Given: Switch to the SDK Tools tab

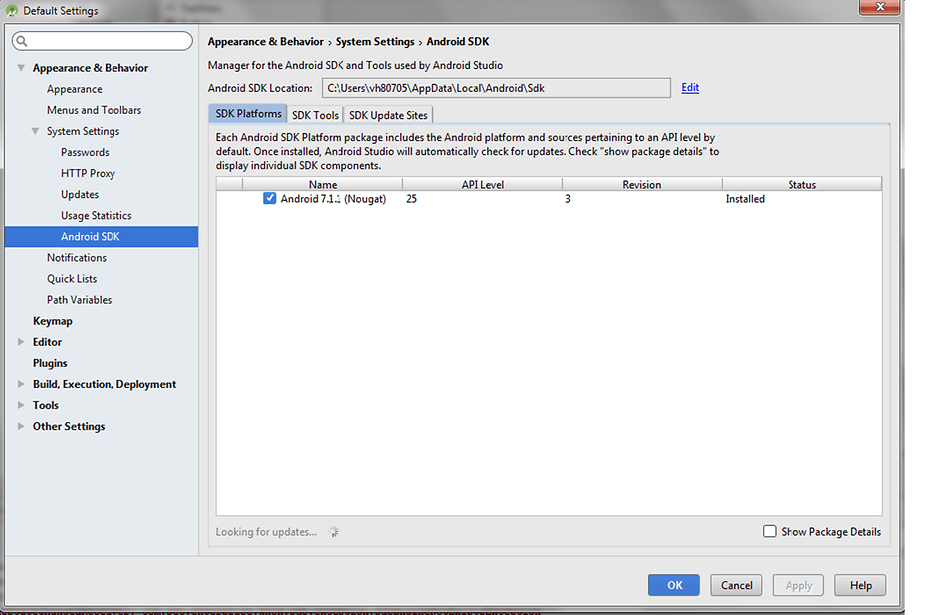Looking at the screenshot, I should coord(315,115).
